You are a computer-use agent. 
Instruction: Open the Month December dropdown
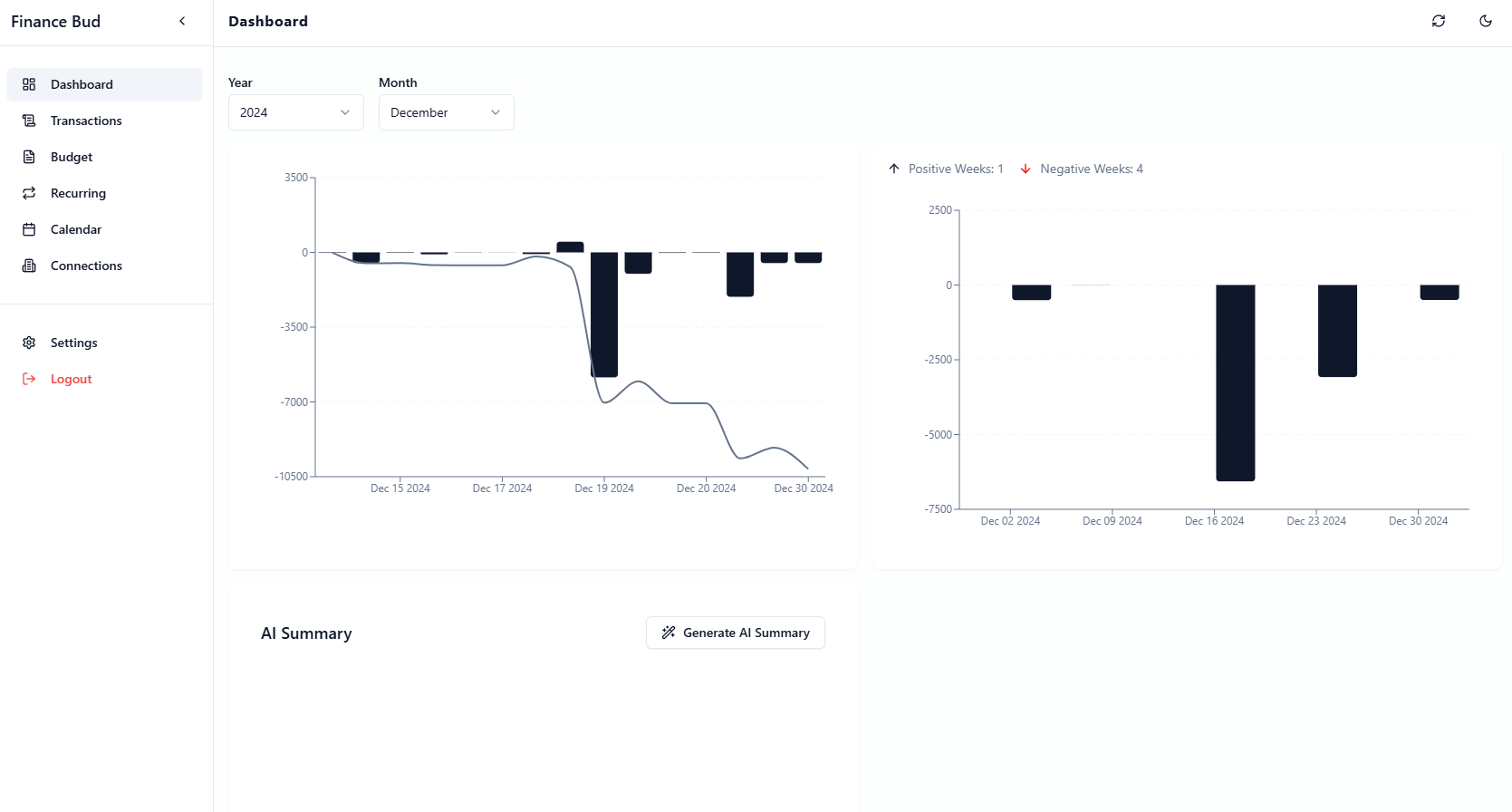coord(447,112)
